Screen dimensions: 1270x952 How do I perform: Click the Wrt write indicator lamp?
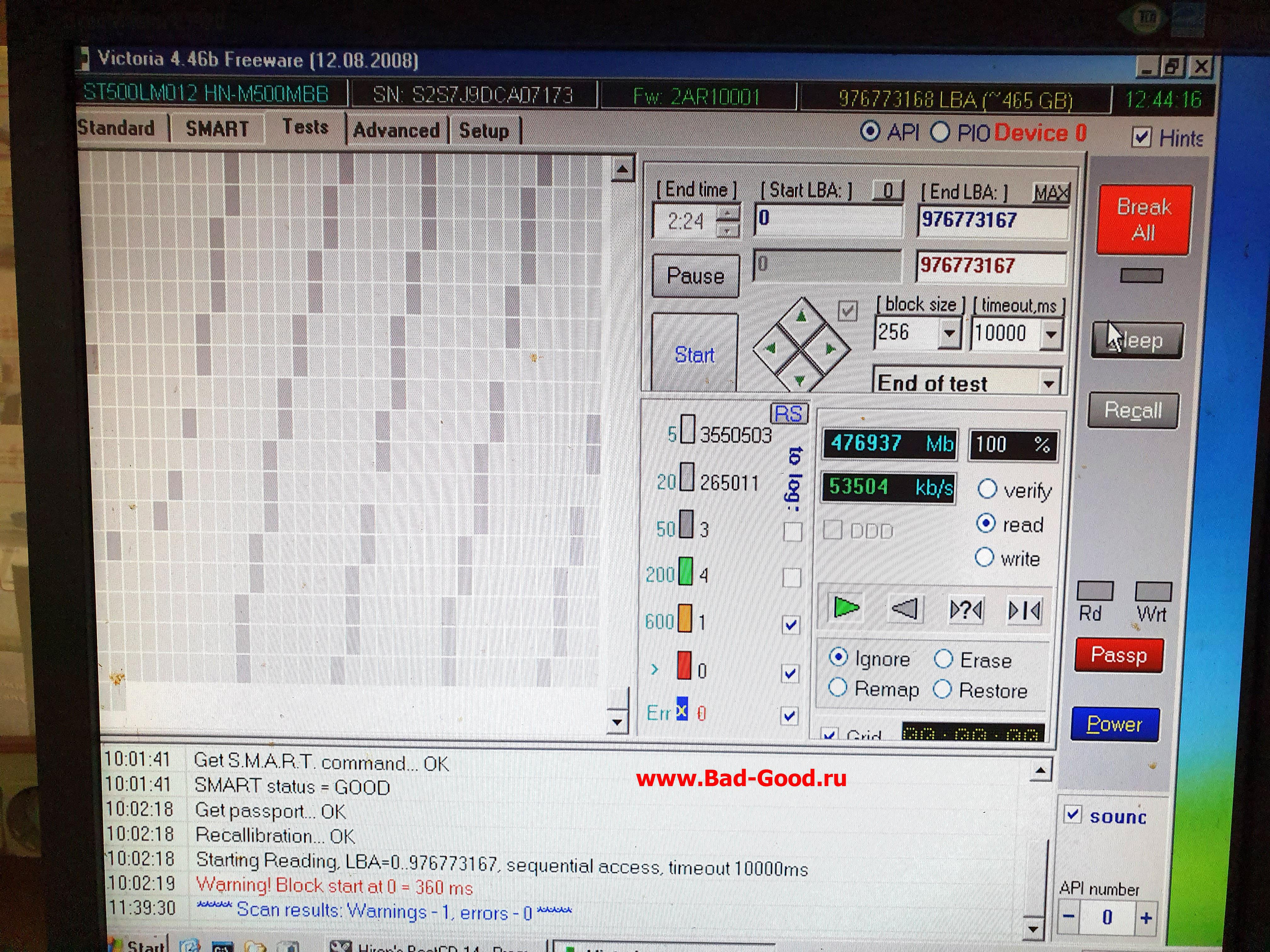[x=1153, y=591]
